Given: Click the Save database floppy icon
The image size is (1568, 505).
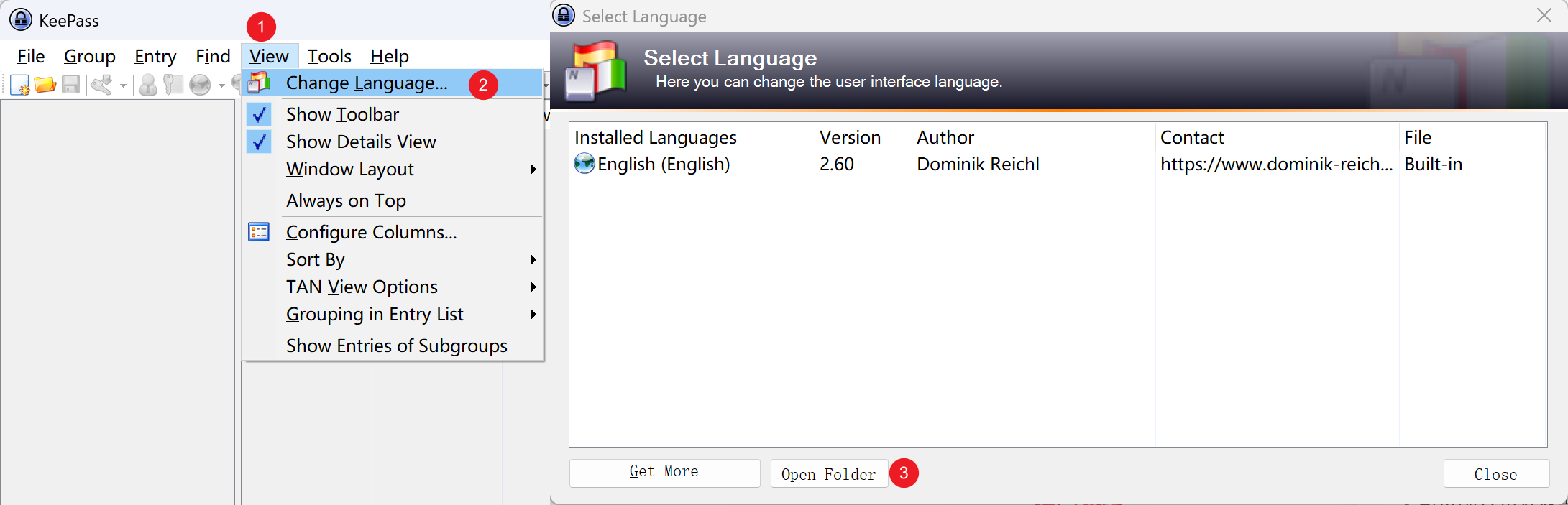Looking at the screenshot, I should pos(70,85).
